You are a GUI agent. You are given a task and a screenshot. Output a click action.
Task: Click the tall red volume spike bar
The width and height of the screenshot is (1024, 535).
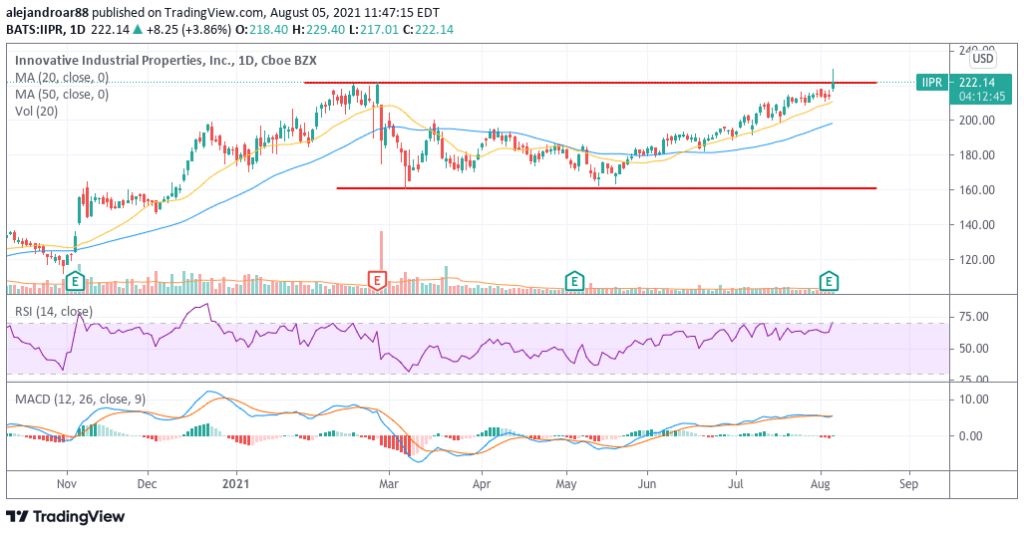tap(381, 251)
